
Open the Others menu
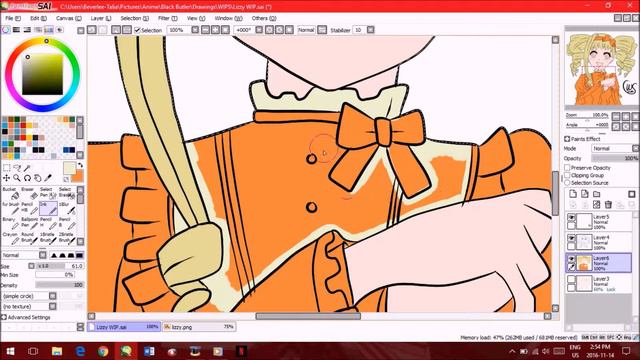(x=264, y=18)
